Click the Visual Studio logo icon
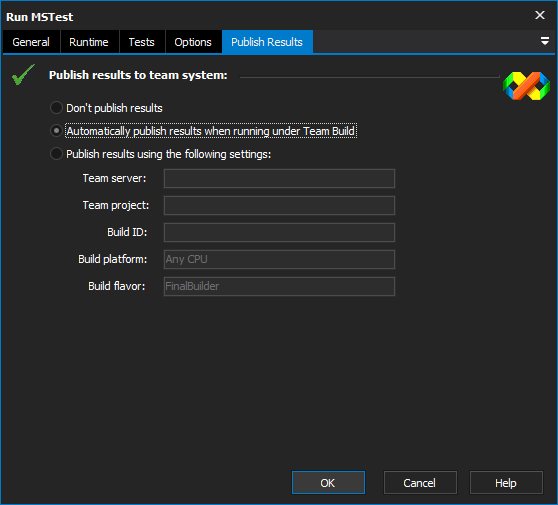558x505 pixels. pyautogui.click(x=526, y=86)
